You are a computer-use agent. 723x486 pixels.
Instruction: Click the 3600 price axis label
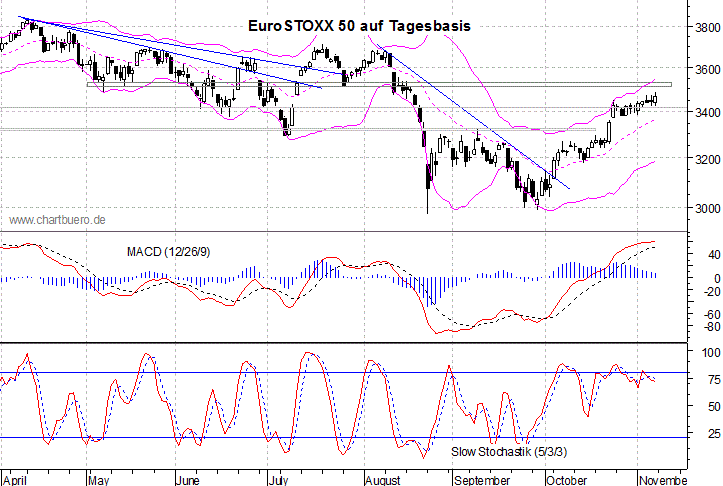(706, 69)
